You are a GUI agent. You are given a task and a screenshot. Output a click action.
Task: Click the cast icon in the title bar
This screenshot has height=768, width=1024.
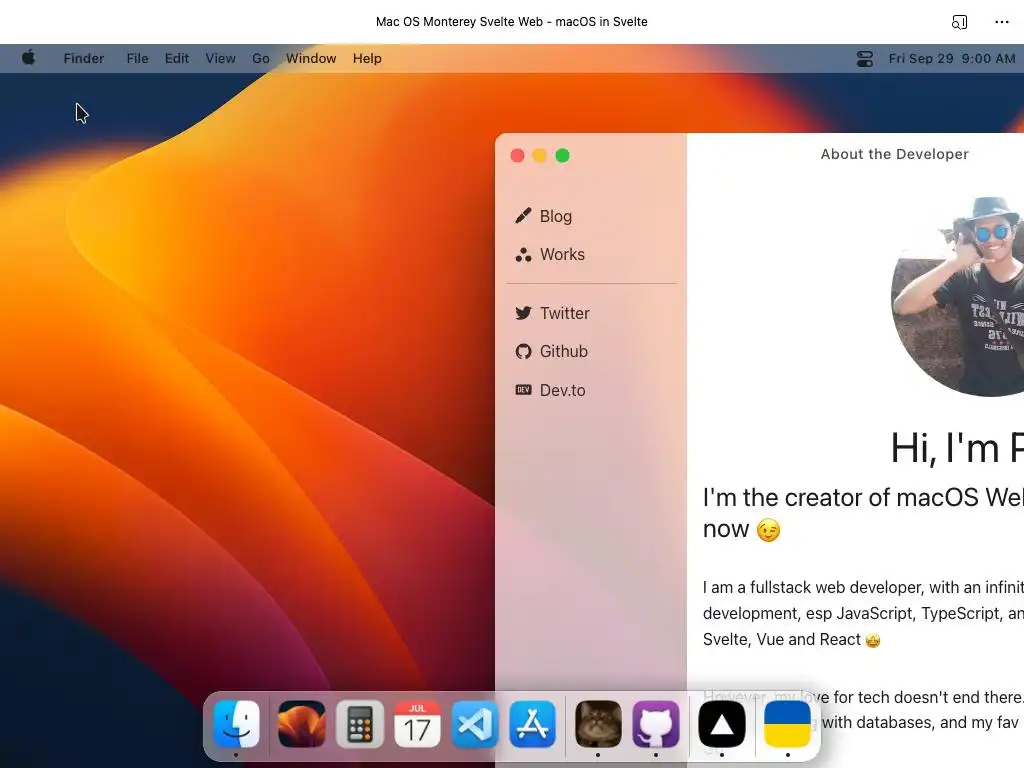pos(959,22)
